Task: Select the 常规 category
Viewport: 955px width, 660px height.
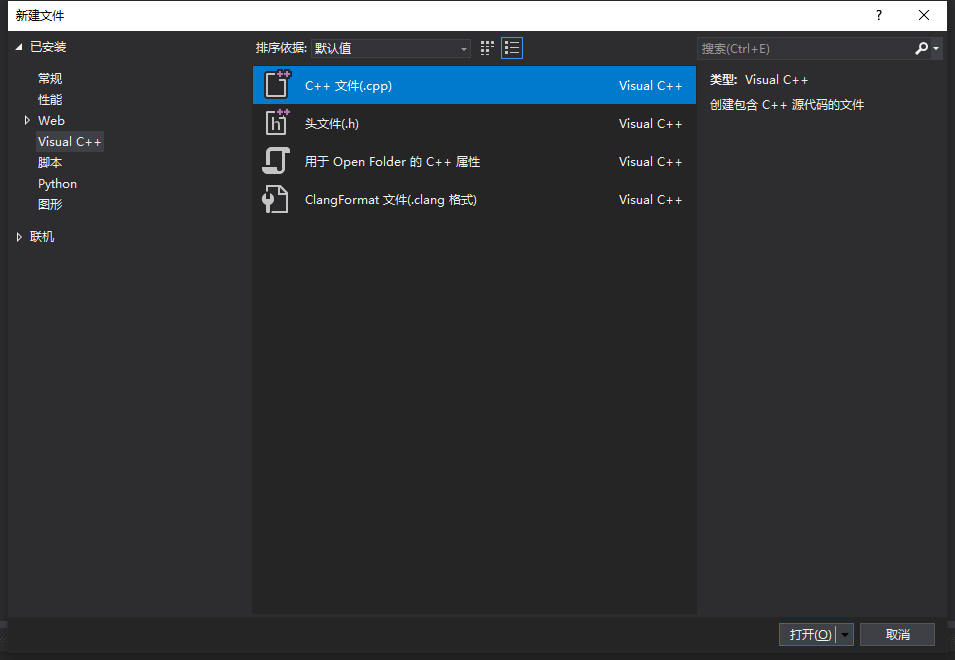Action: (x=50, y=79)
